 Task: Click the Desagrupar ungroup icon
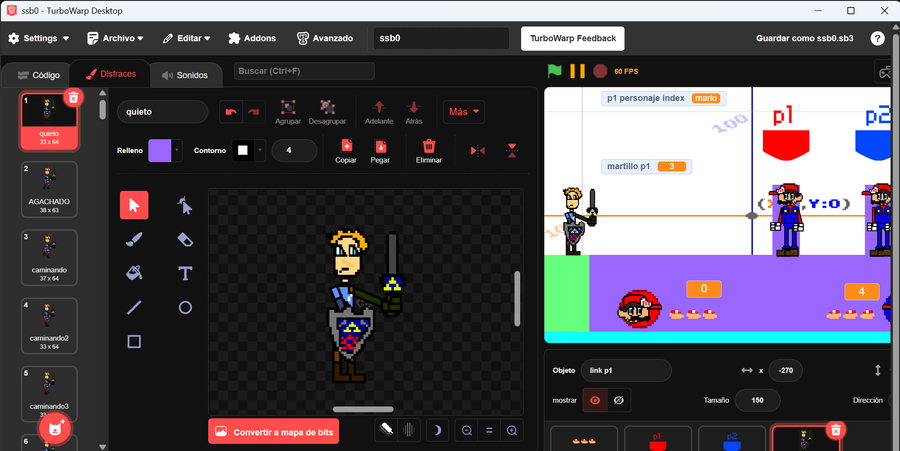click(x=327, y=107)
